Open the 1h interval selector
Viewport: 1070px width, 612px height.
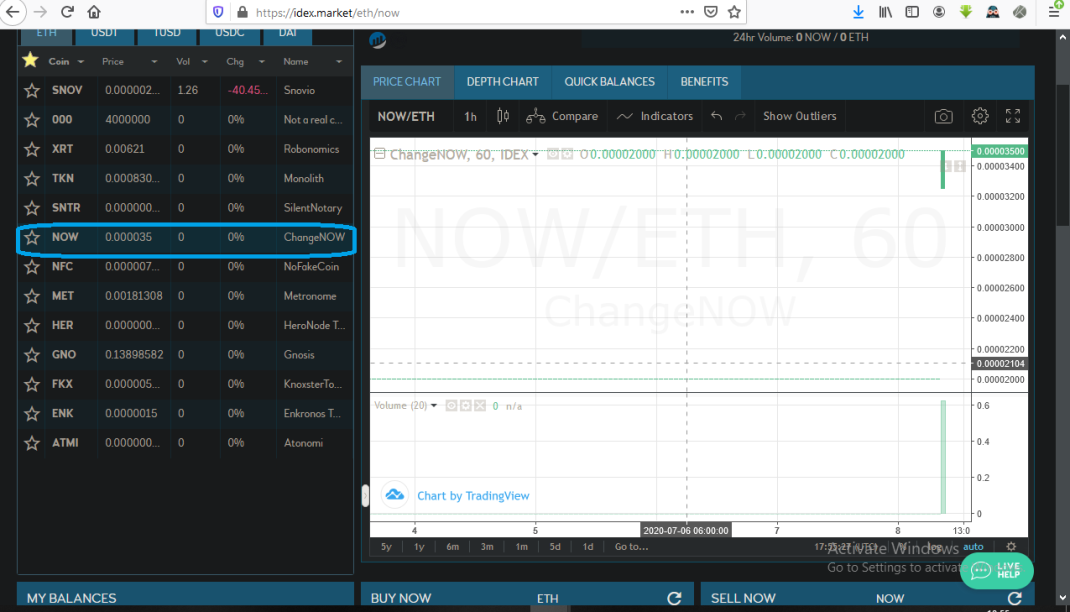click(x=470, y=117)
